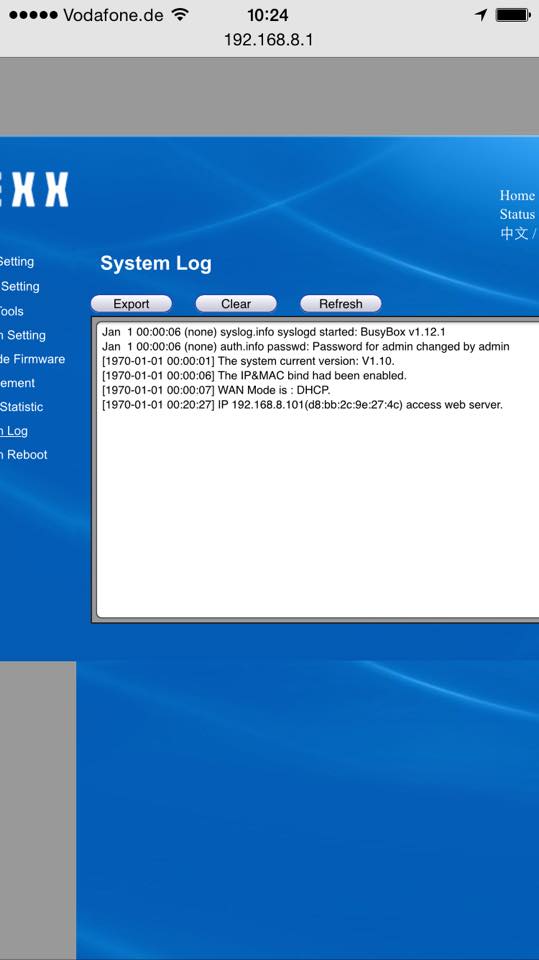The image size is (539, 960).
Task: Open the Status link
Action: [518, 214]
